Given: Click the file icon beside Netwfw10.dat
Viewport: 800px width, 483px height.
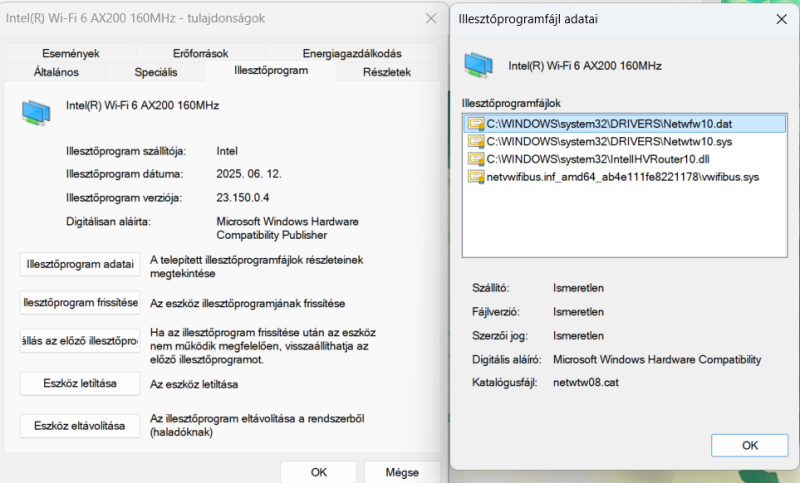Looking at the screenshot, I should [476, 124].
